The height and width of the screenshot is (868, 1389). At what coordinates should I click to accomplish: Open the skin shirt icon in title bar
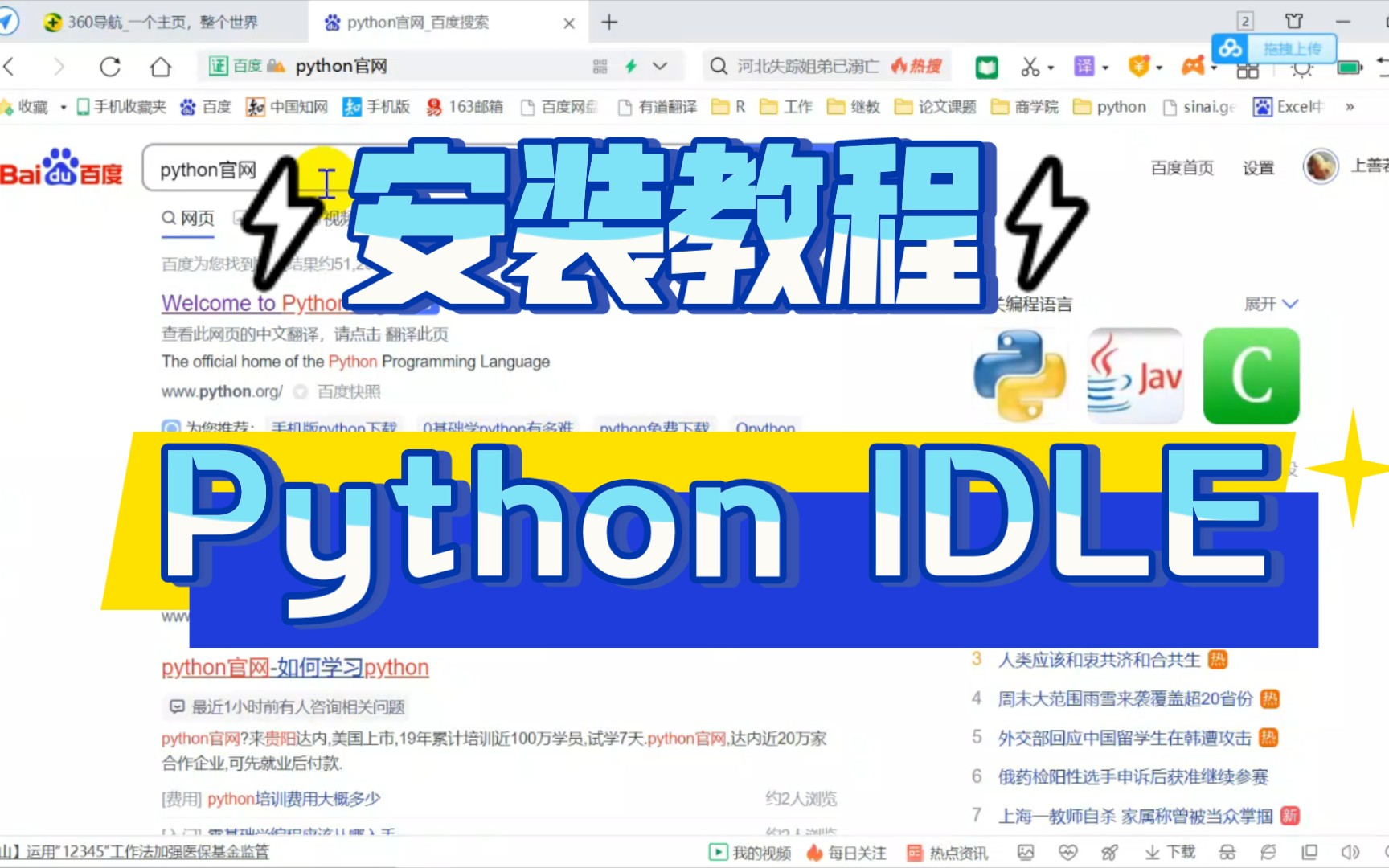click(1293, 21)
